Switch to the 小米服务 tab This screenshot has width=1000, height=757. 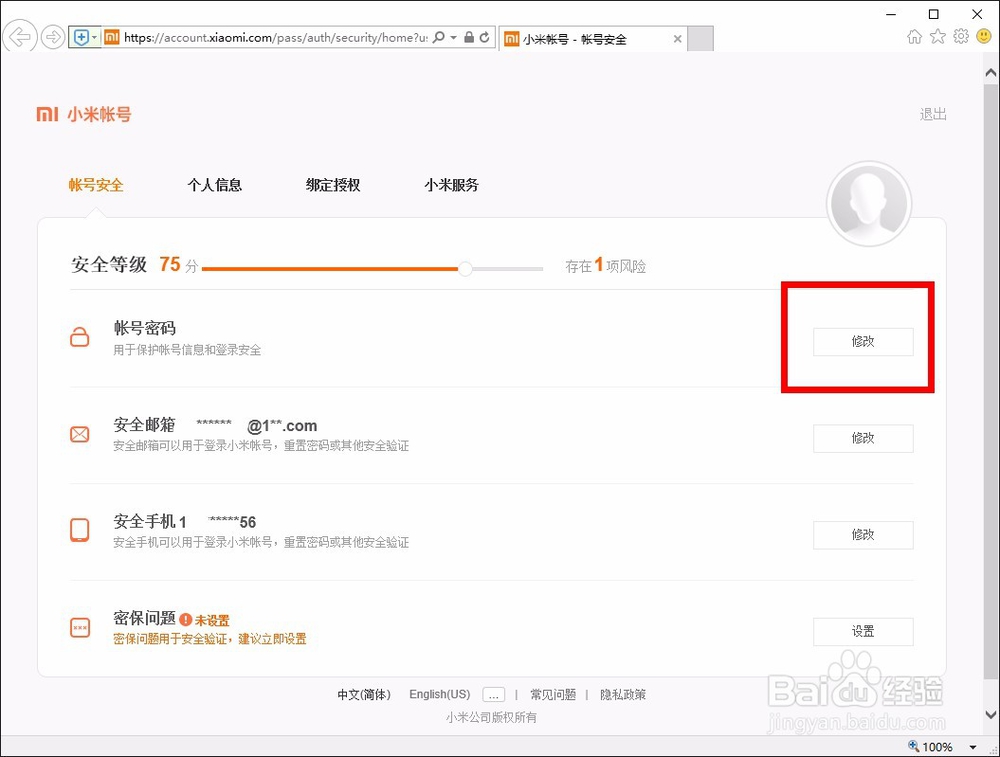coord(452,185)
